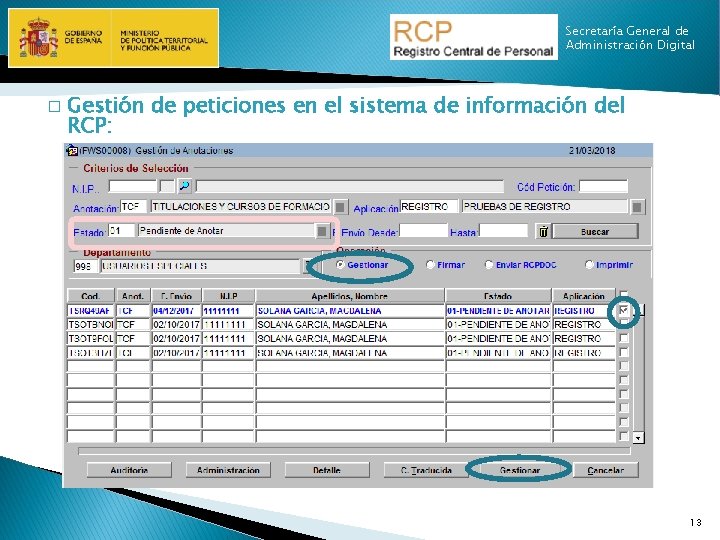The height and width of the screenshot is (540, 720).
Task: Click the Cod. column header
Action: [90, 296]
